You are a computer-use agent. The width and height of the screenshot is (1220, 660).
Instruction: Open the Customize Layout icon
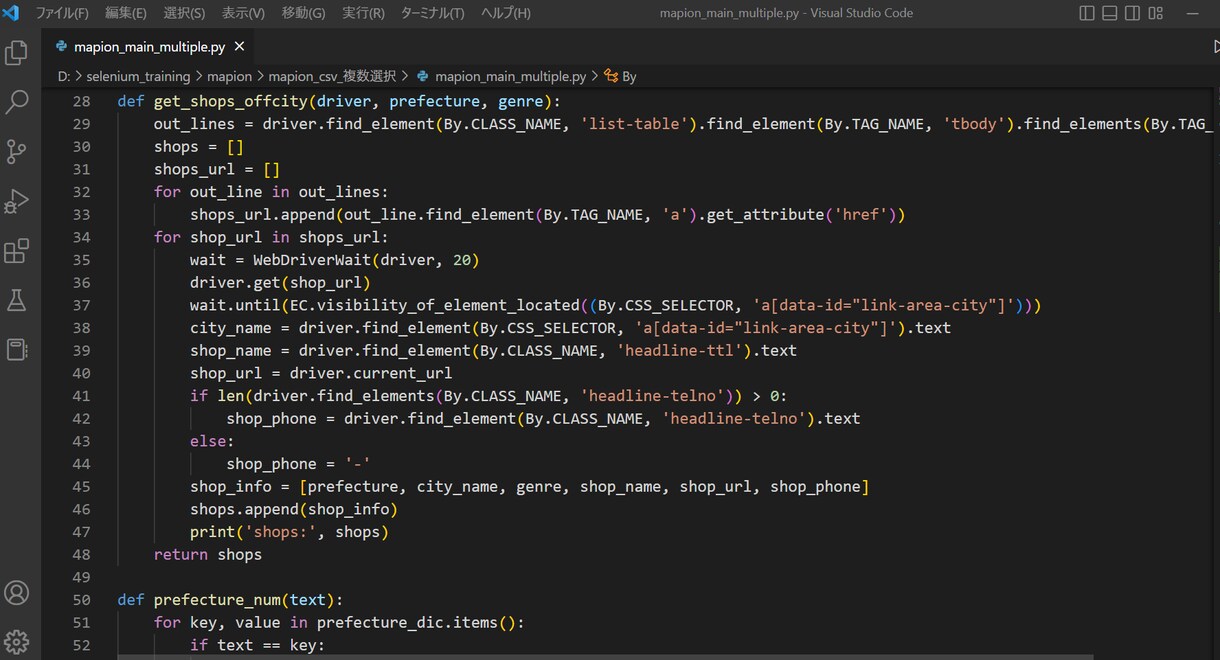pos(1155,13)
